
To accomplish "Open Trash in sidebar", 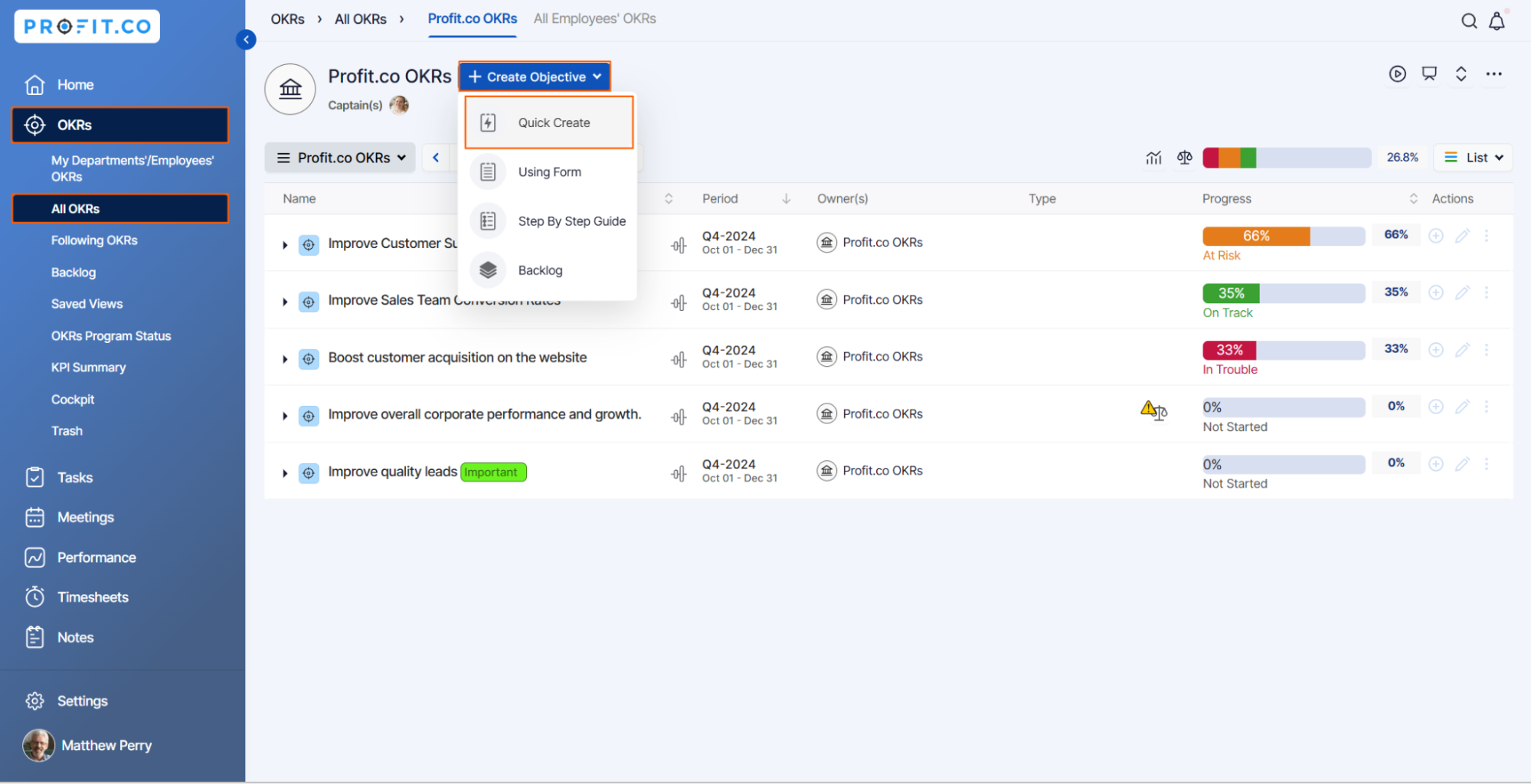I will pyautogui.click(x=67, y=431).
